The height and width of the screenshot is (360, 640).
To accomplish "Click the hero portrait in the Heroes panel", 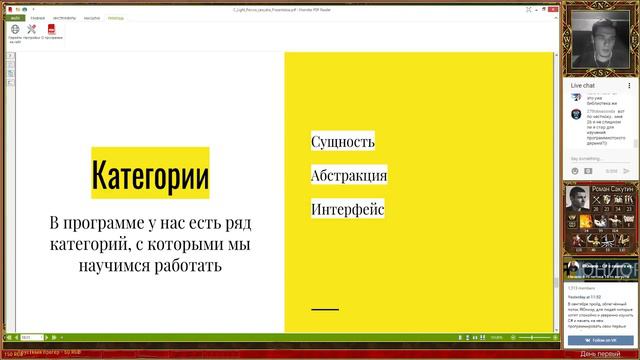I will [x=577, y=199].
